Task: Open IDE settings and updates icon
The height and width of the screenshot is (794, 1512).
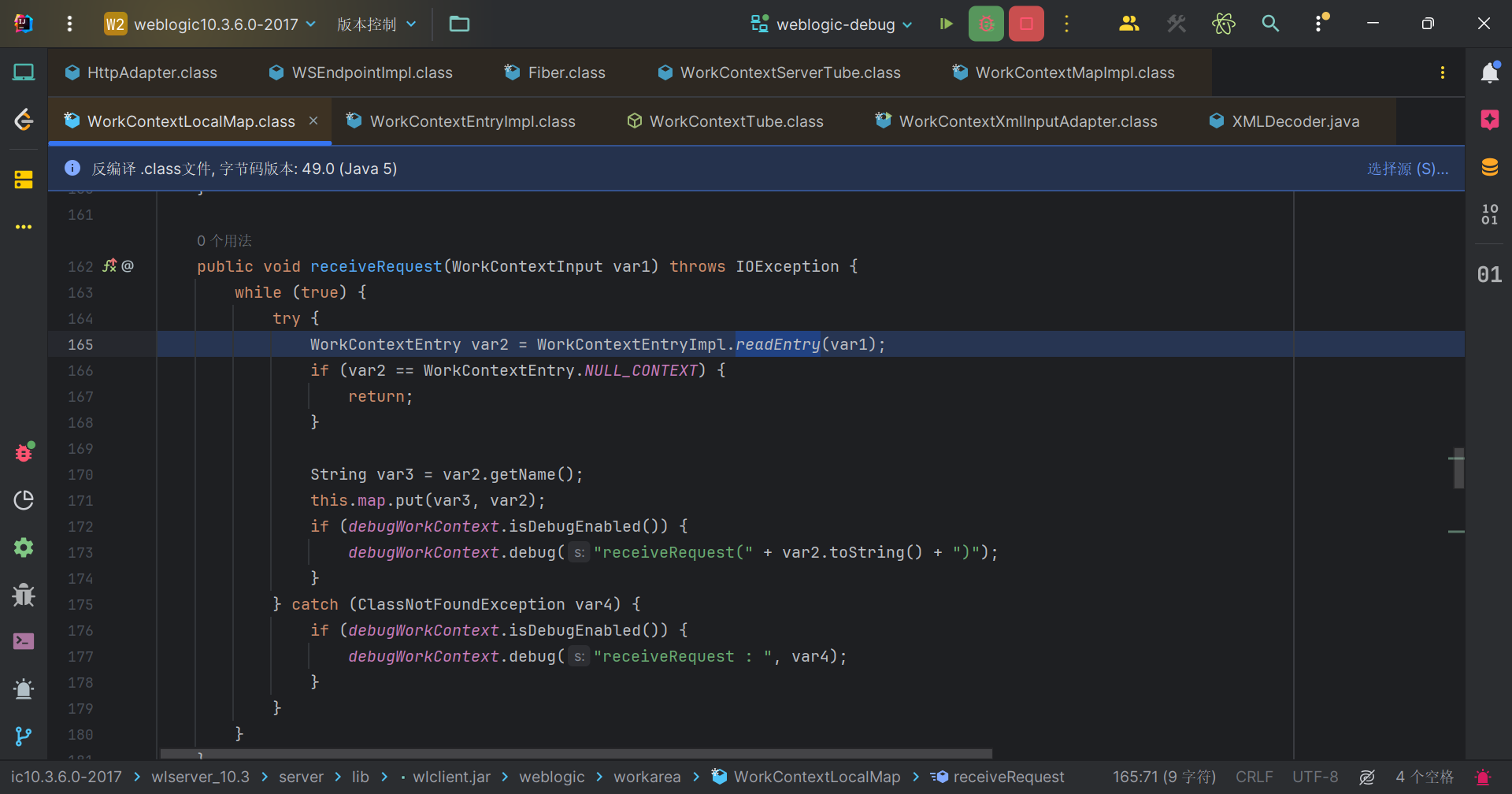Action: pyautogui.click(x=1321, y=22)
